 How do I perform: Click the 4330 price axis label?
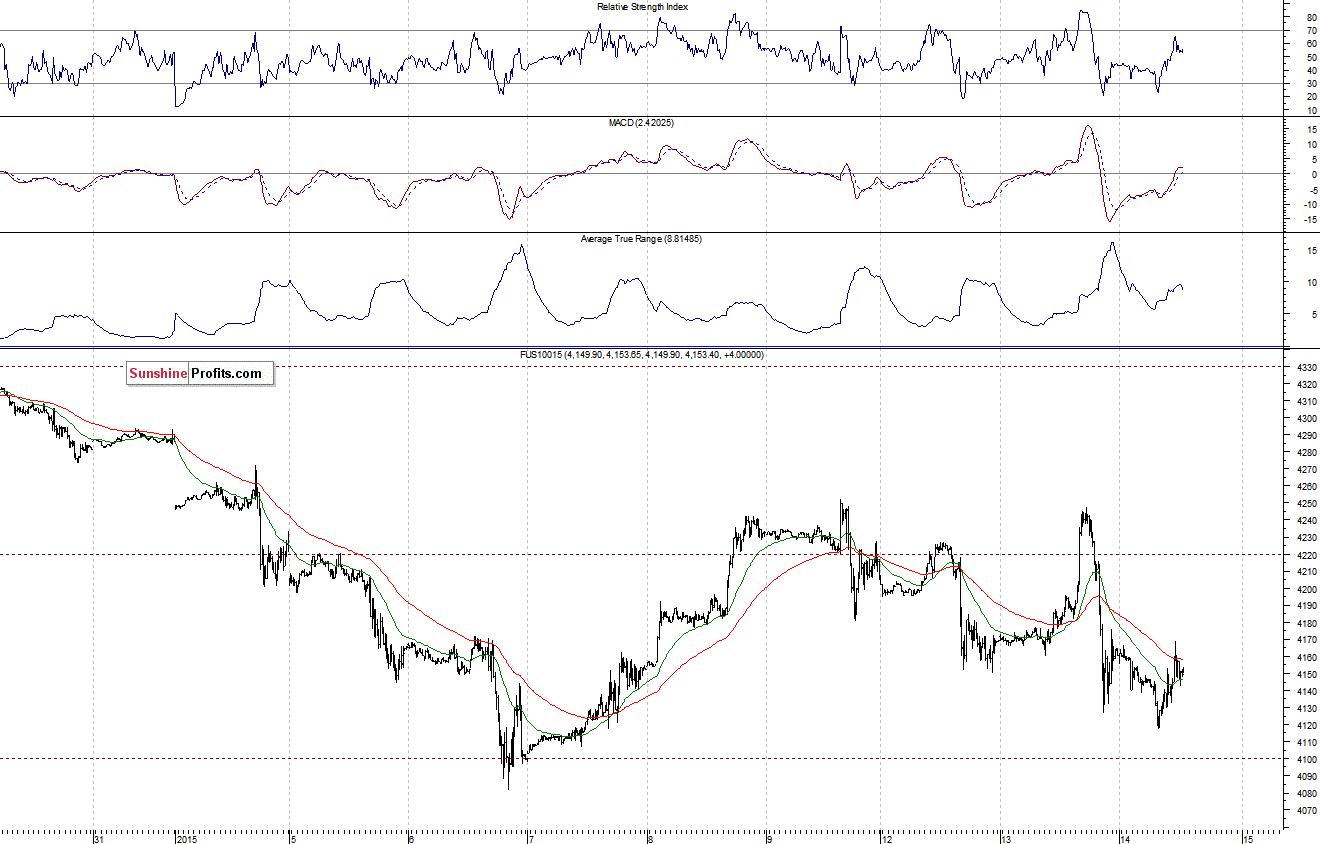point(1306,368)
